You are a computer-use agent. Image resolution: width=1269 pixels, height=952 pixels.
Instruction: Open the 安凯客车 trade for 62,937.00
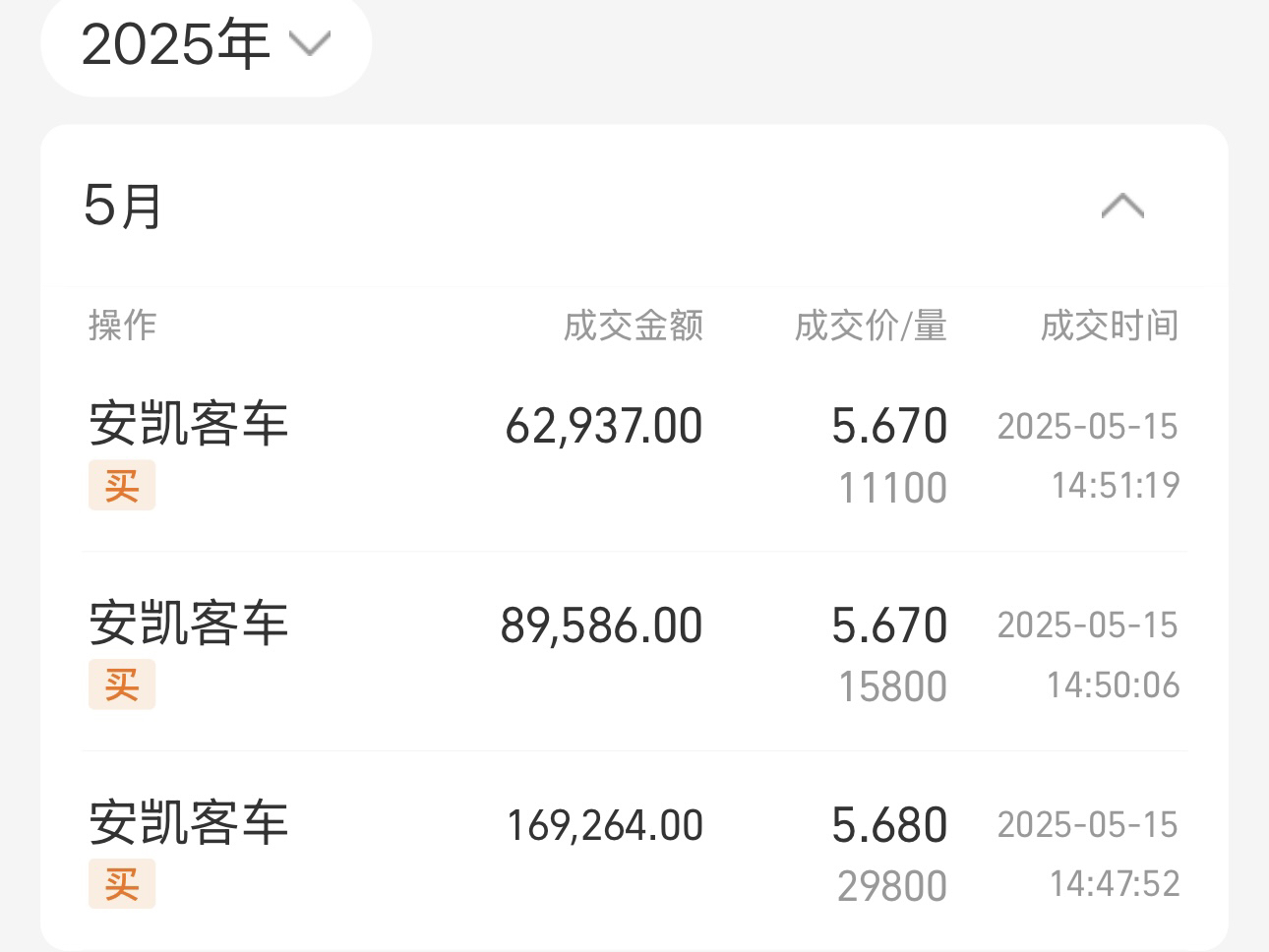click(634, 452)
